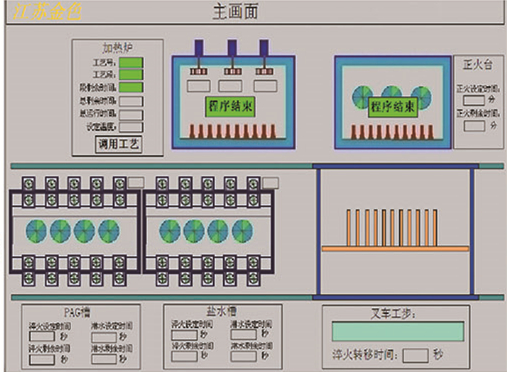Click the 程序结束 label on the normalizing table

tap(393, 107)
